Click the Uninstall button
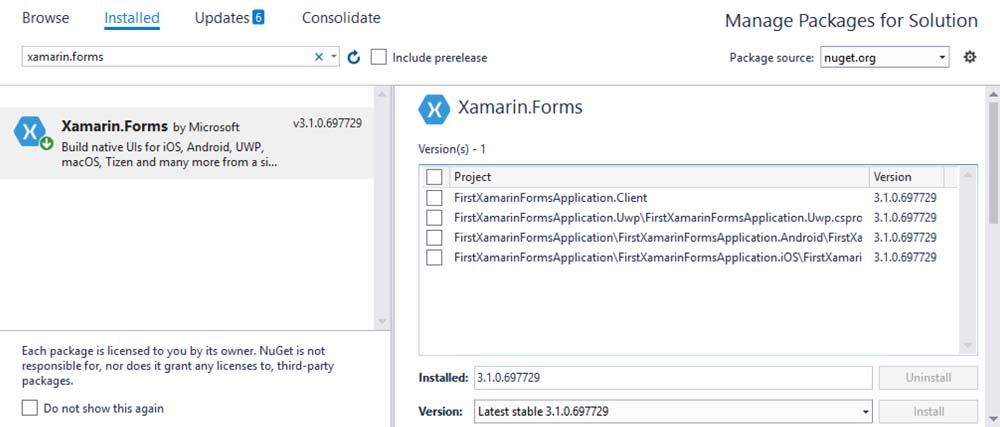 point(927,378)
